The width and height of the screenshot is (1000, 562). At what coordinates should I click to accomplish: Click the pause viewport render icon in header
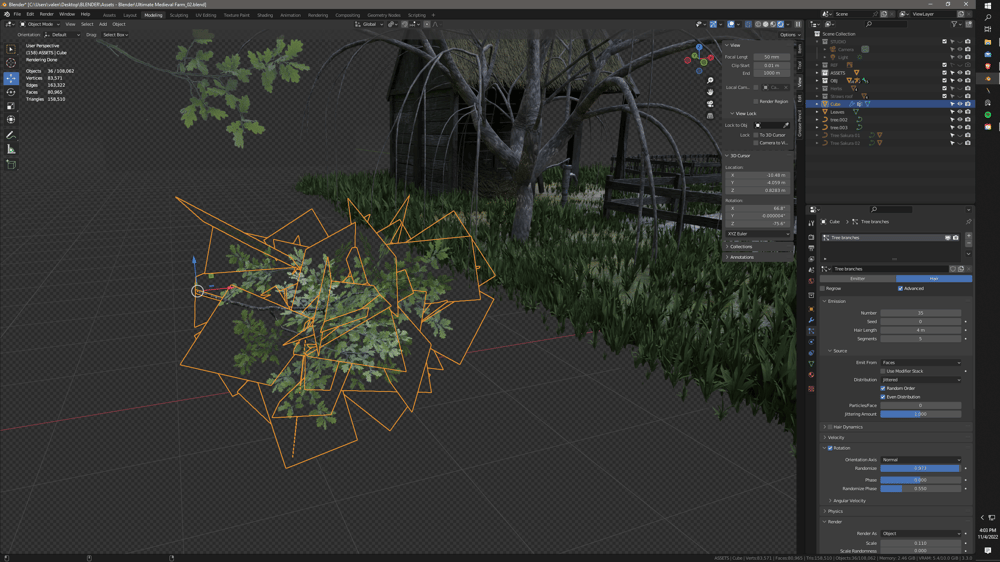pos(798,24)
